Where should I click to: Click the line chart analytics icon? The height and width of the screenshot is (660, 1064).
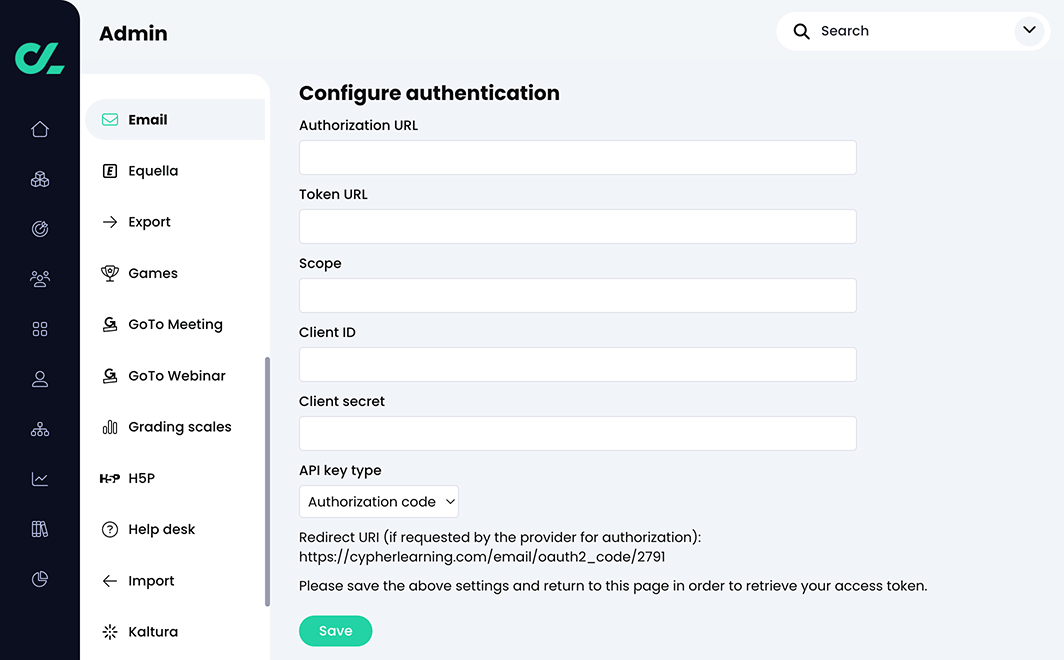pyautogui.click(x=39, y=478)
